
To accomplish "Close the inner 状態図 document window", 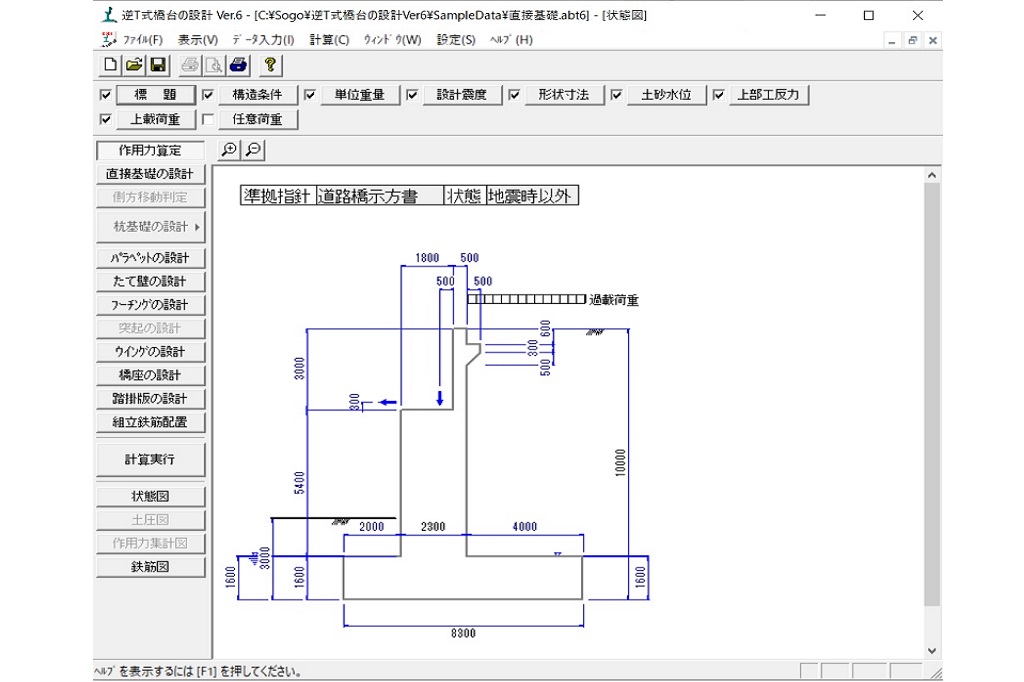I will [933, 41].
